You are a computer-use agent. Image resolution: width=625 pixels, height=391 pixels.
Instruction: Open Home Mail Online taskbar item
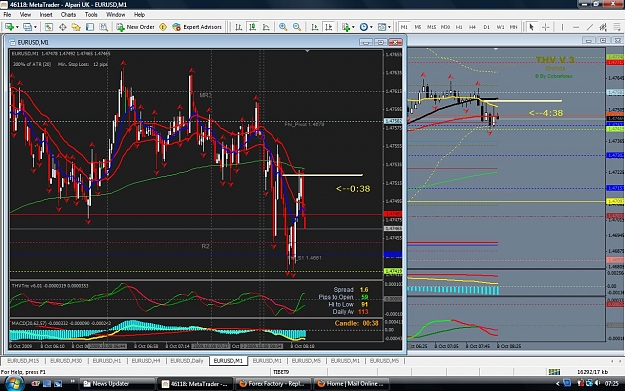[x=351, y=384]
